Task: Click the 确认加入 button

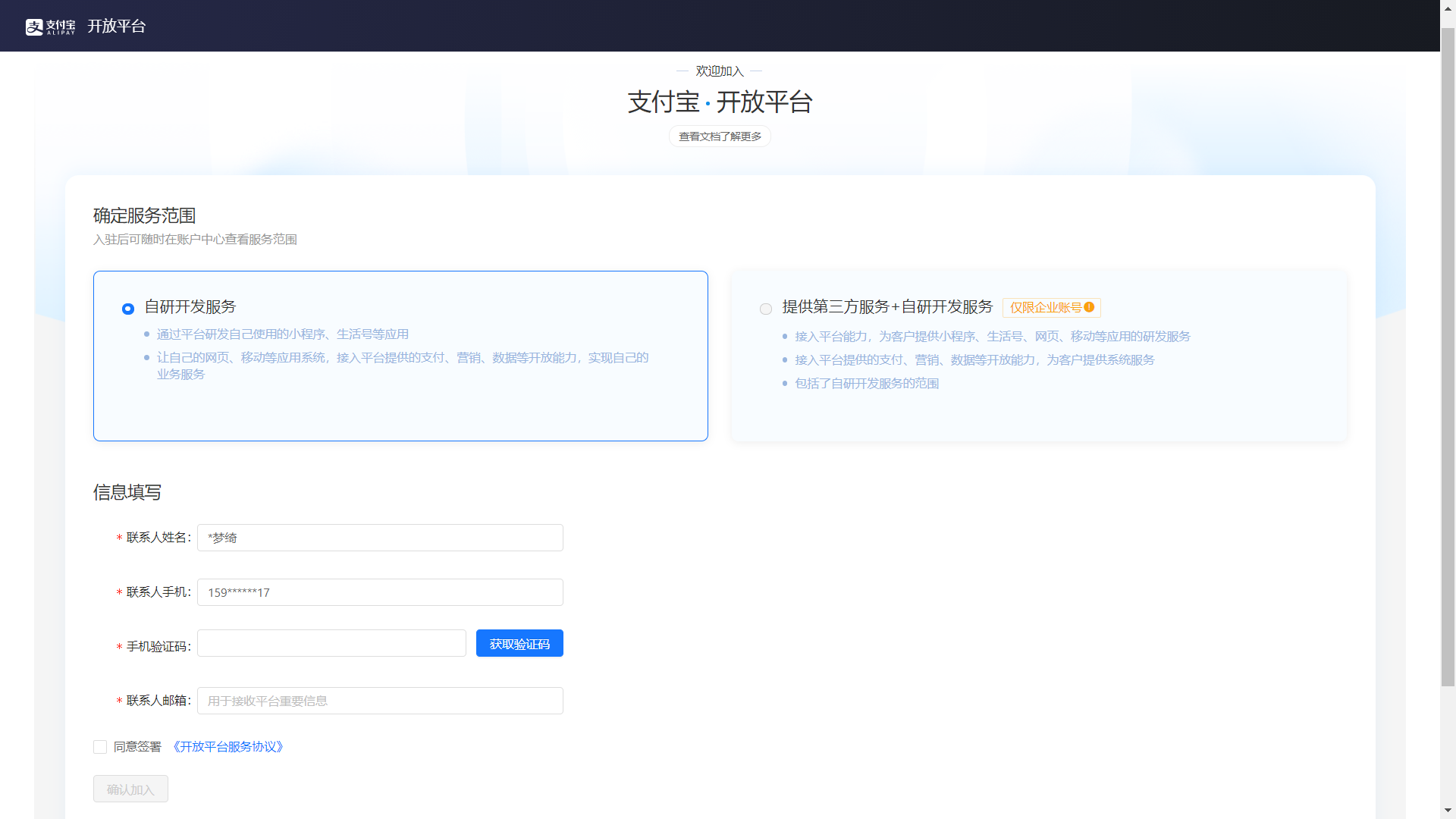Action: tap(130, 789)
